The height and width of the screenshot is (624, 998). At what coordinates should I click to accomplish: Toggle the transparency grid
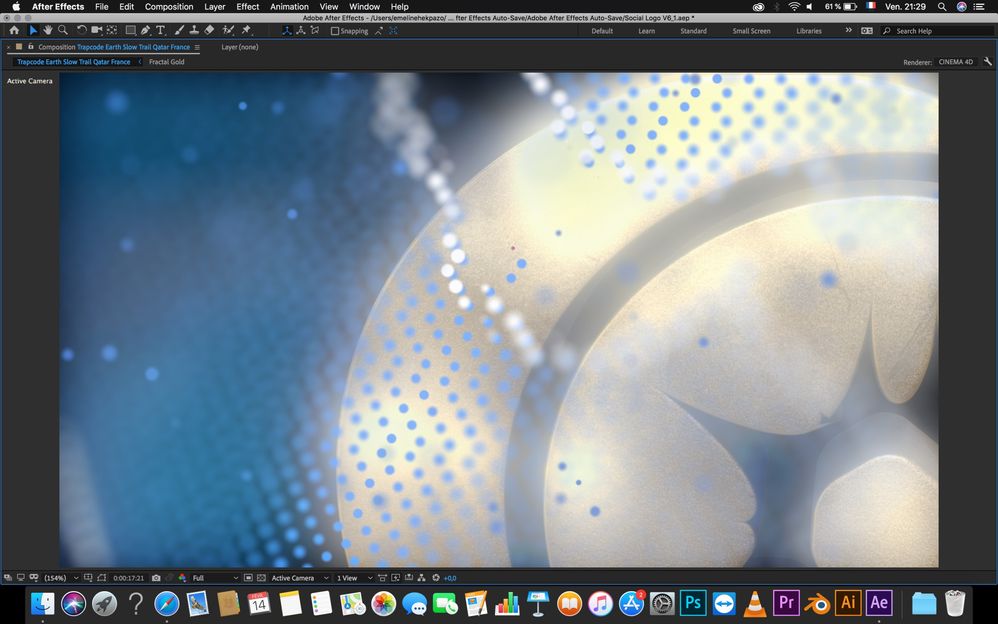coord(261,578)
